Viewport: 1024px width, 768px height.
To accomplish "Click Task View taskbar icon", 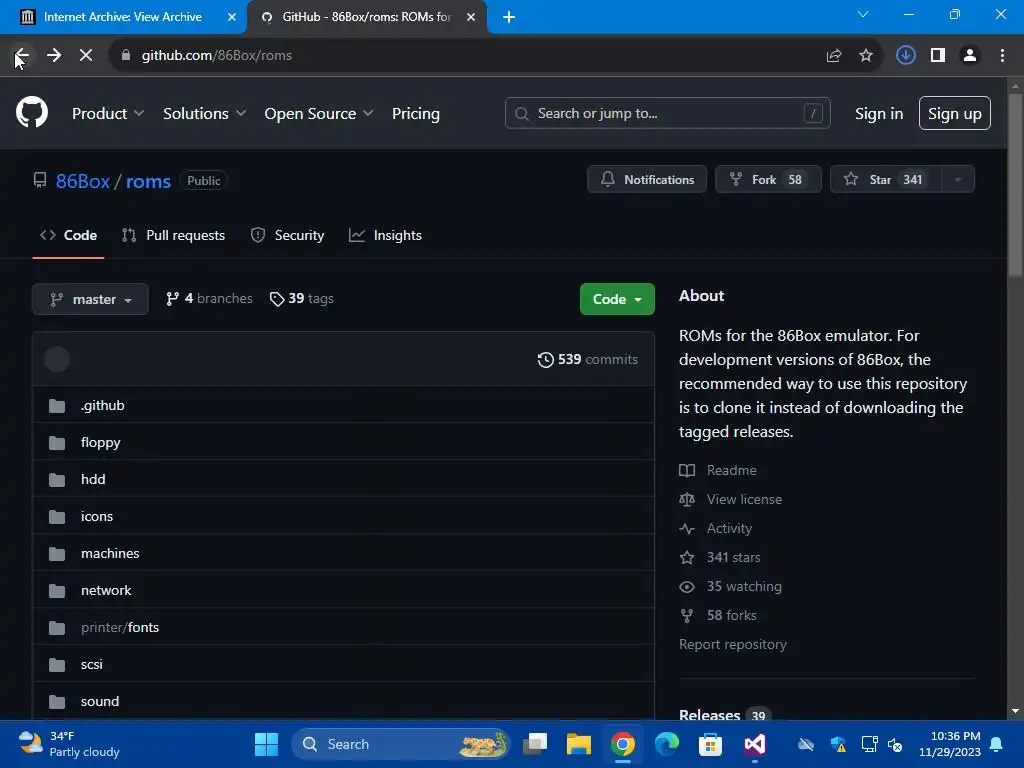I will (x=535, y=744).
